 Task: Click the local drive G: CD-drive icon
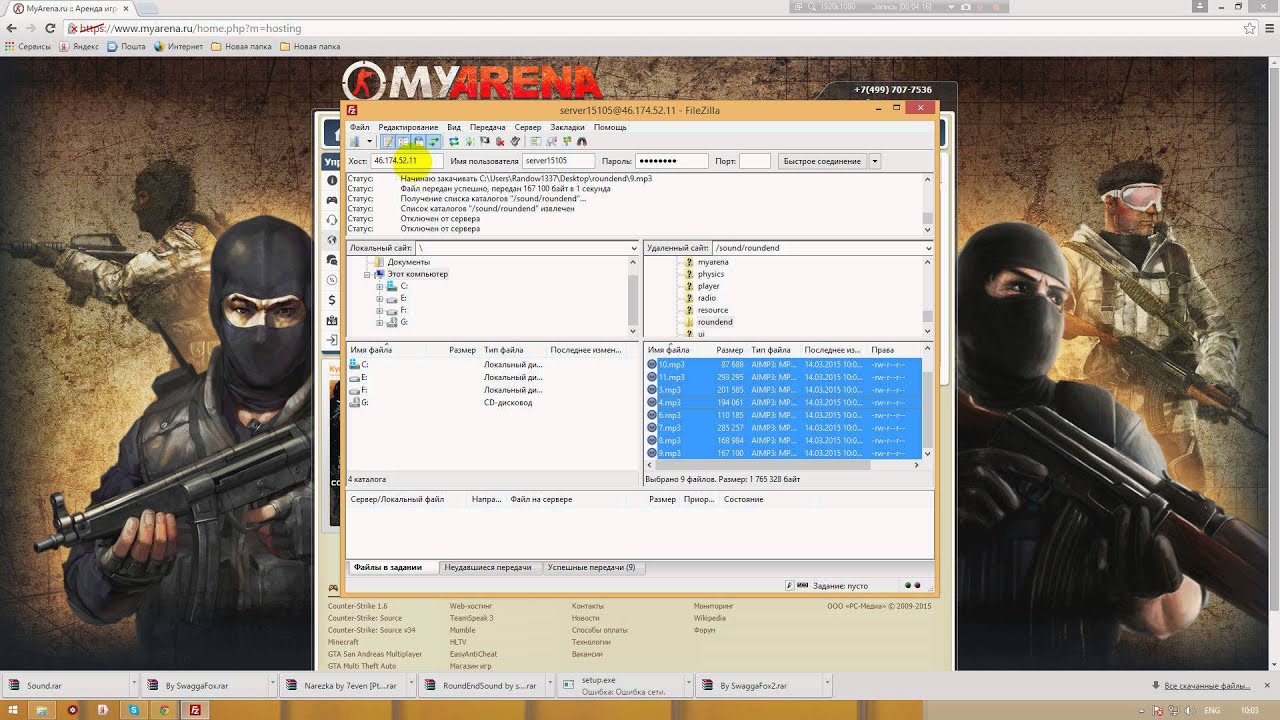(354, 402)
